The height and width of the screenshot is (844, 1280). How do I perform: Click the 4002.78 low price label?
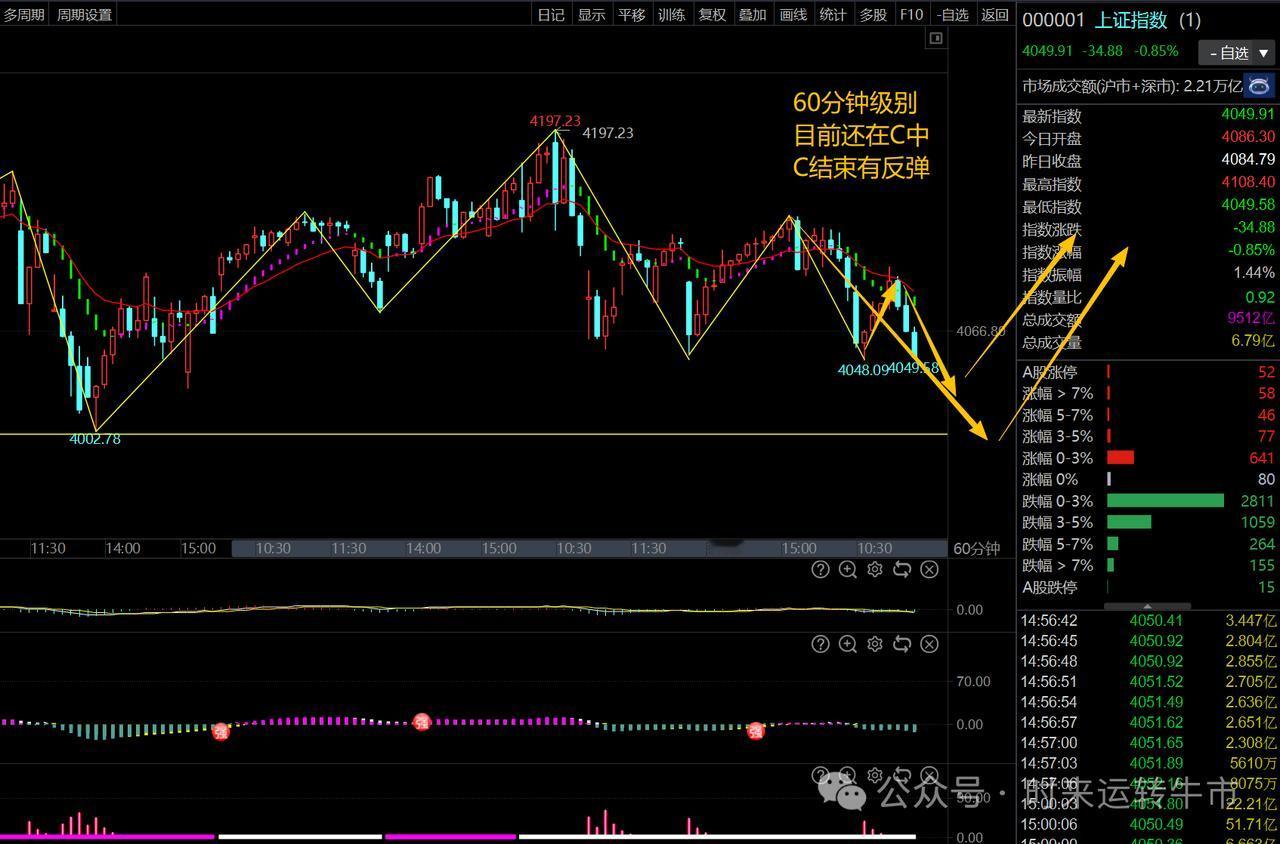pos(94,438)
